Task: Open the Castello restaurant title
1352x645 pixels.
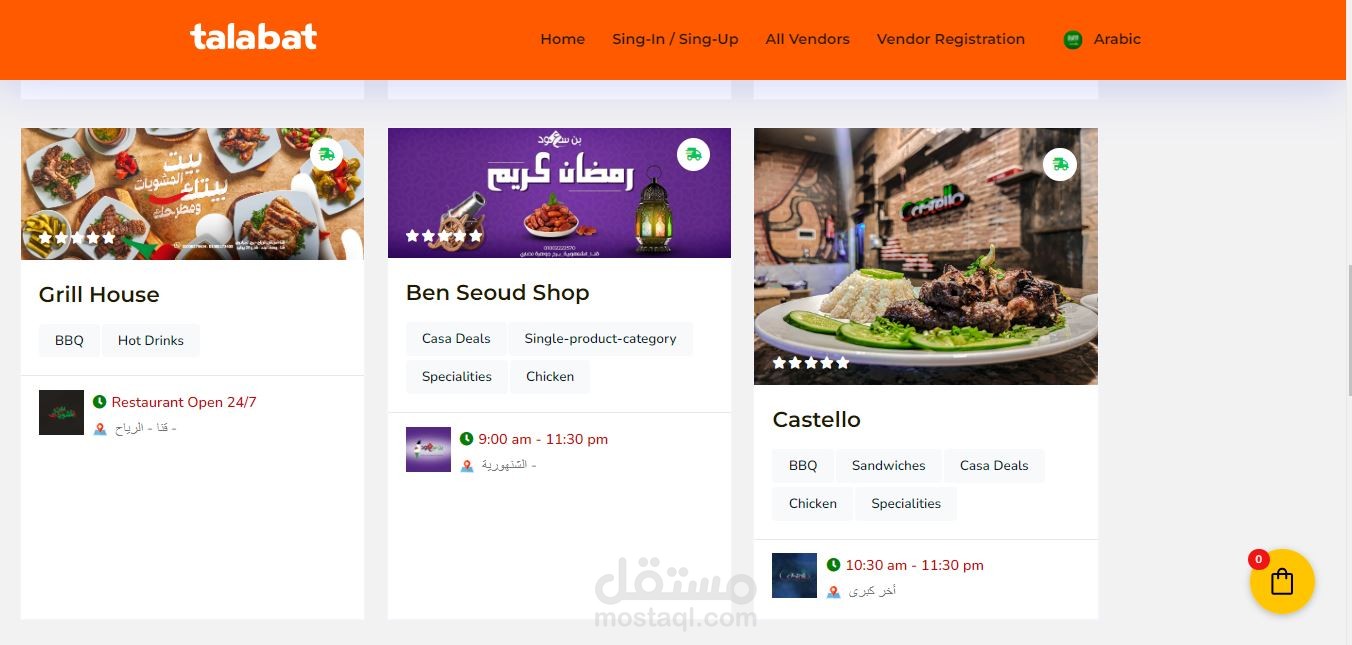Action: pos(816,420)
